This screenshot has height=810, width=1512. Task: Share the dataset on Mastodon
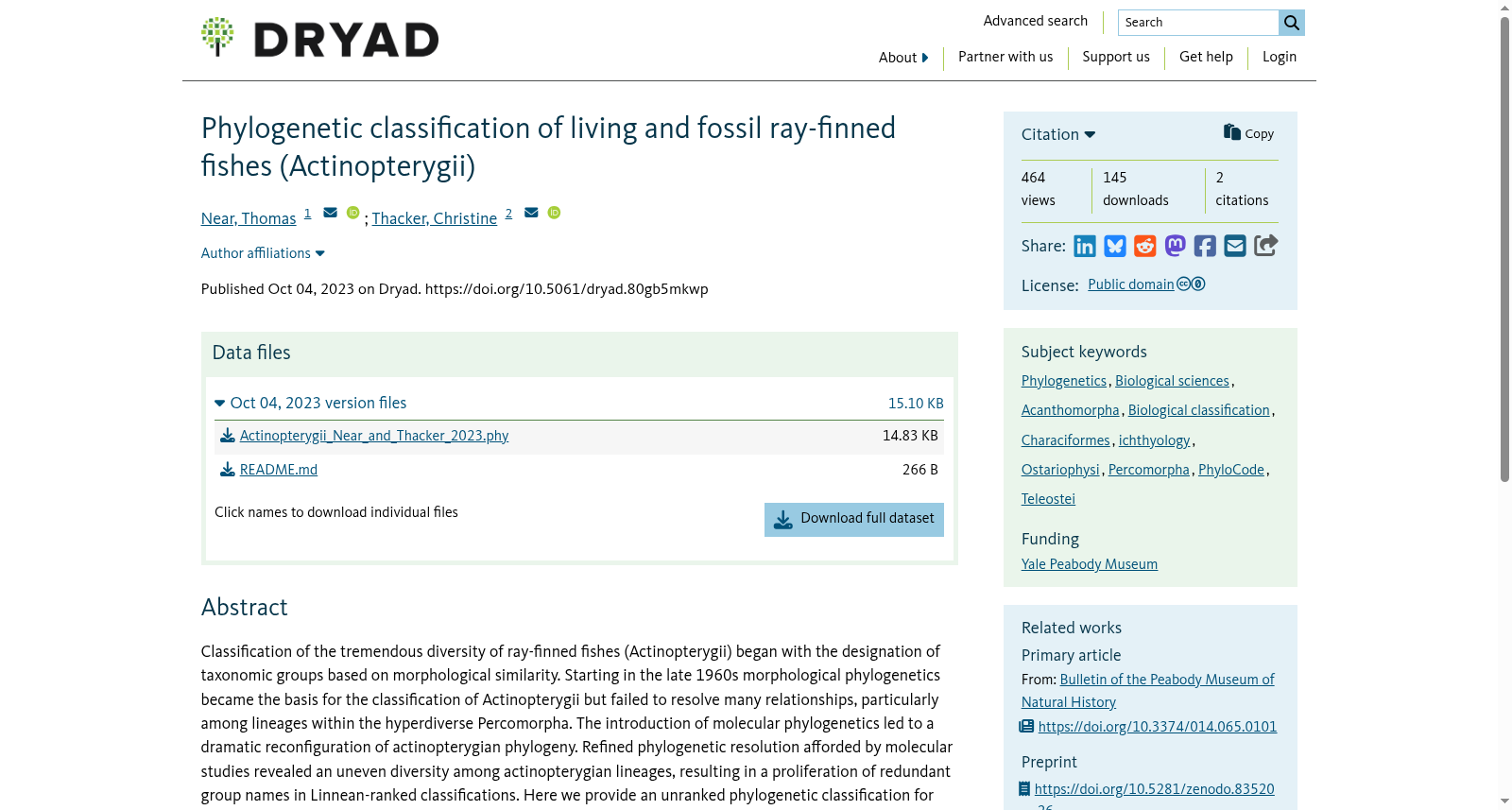1176,247
